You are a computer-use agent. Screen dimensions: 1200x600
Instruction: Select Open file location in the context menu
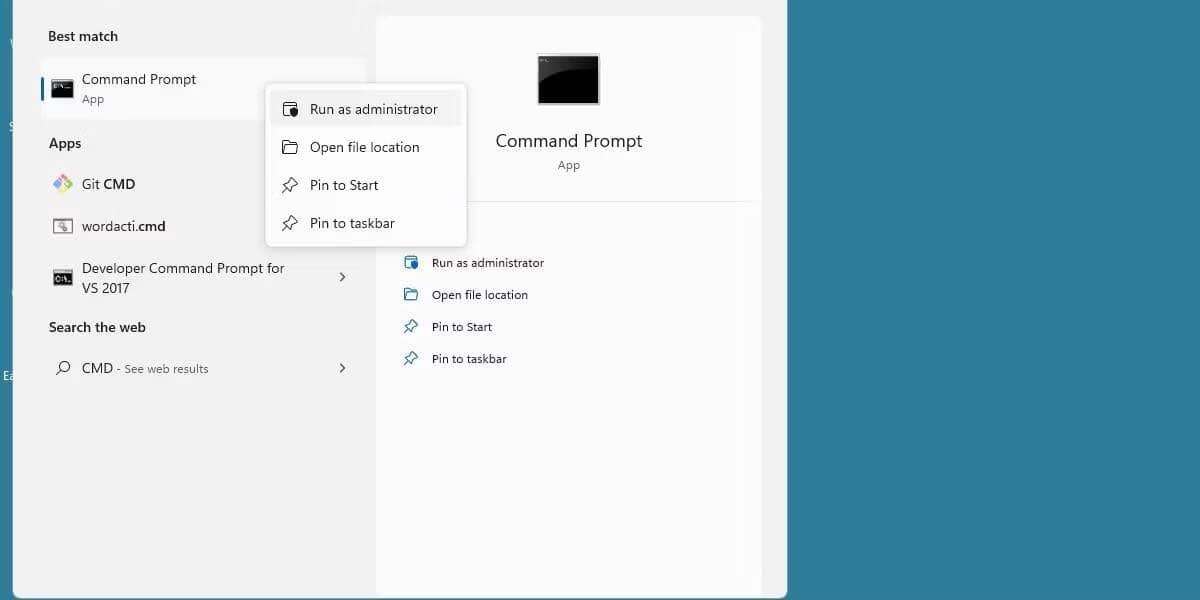click(x=366, y=146)
